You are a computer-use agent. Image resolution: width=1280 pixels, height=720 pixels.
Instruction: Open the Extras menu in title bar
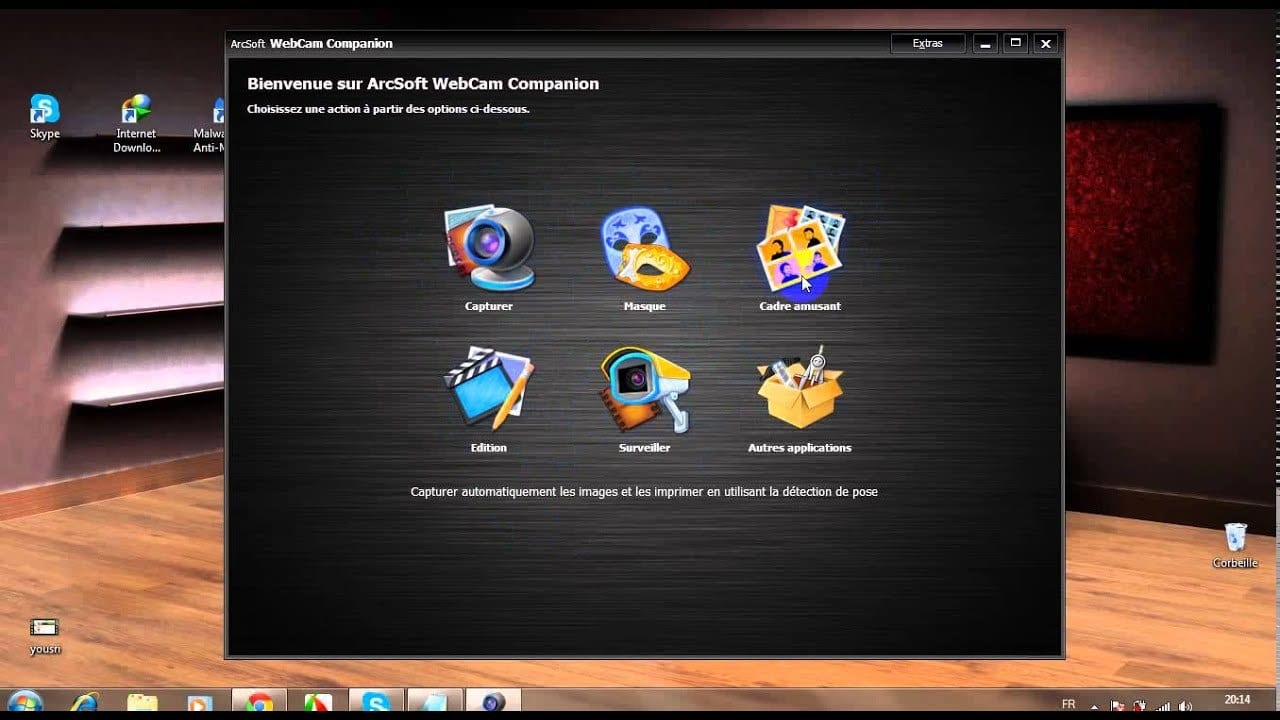point(927,44)
